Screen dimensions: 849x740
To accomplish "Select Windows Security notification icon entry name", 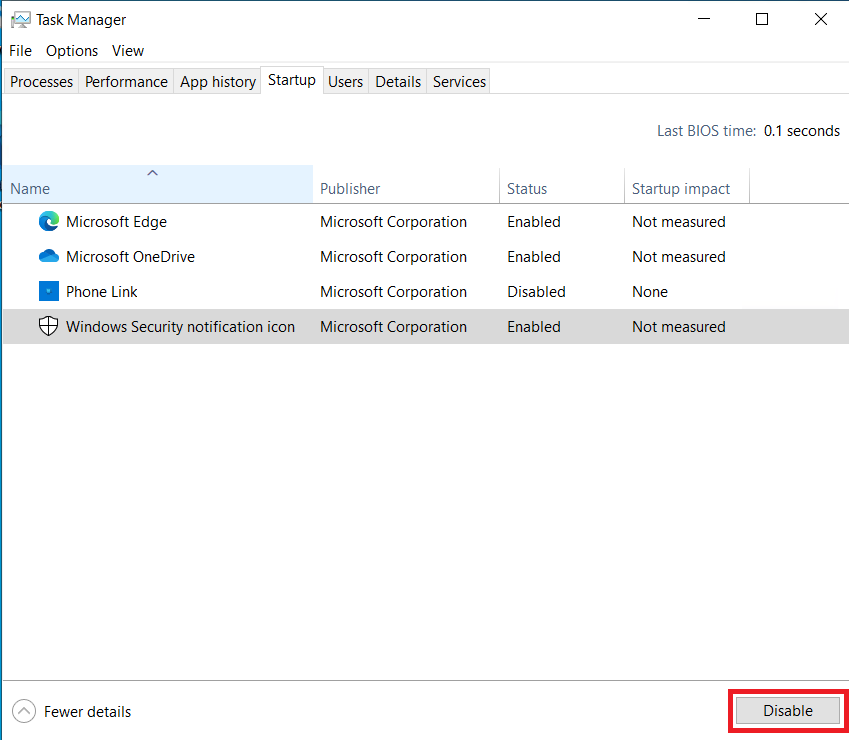I will point(180,327).
